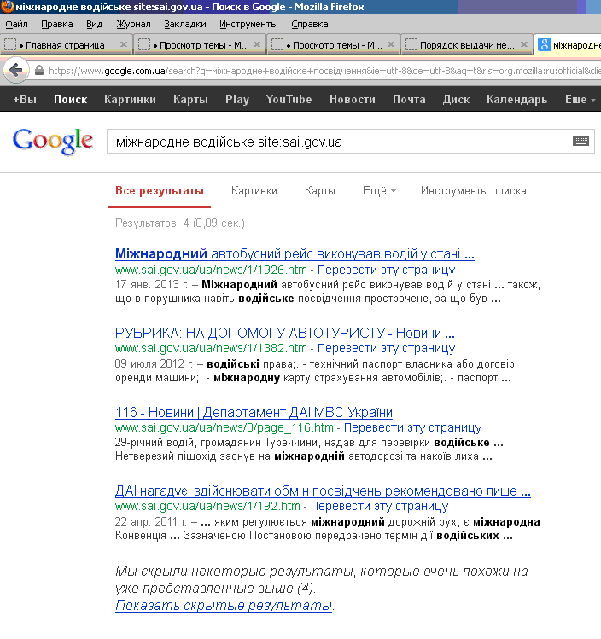The image size is (601, 639).
Task: Expand the Ещё filter dropdown
Action: click(379, 191)
